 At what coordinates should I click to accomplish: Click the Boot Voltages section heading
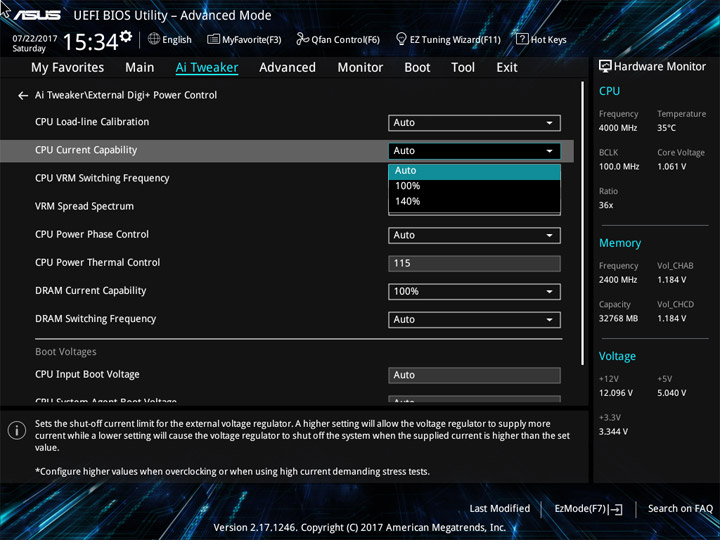66,352
